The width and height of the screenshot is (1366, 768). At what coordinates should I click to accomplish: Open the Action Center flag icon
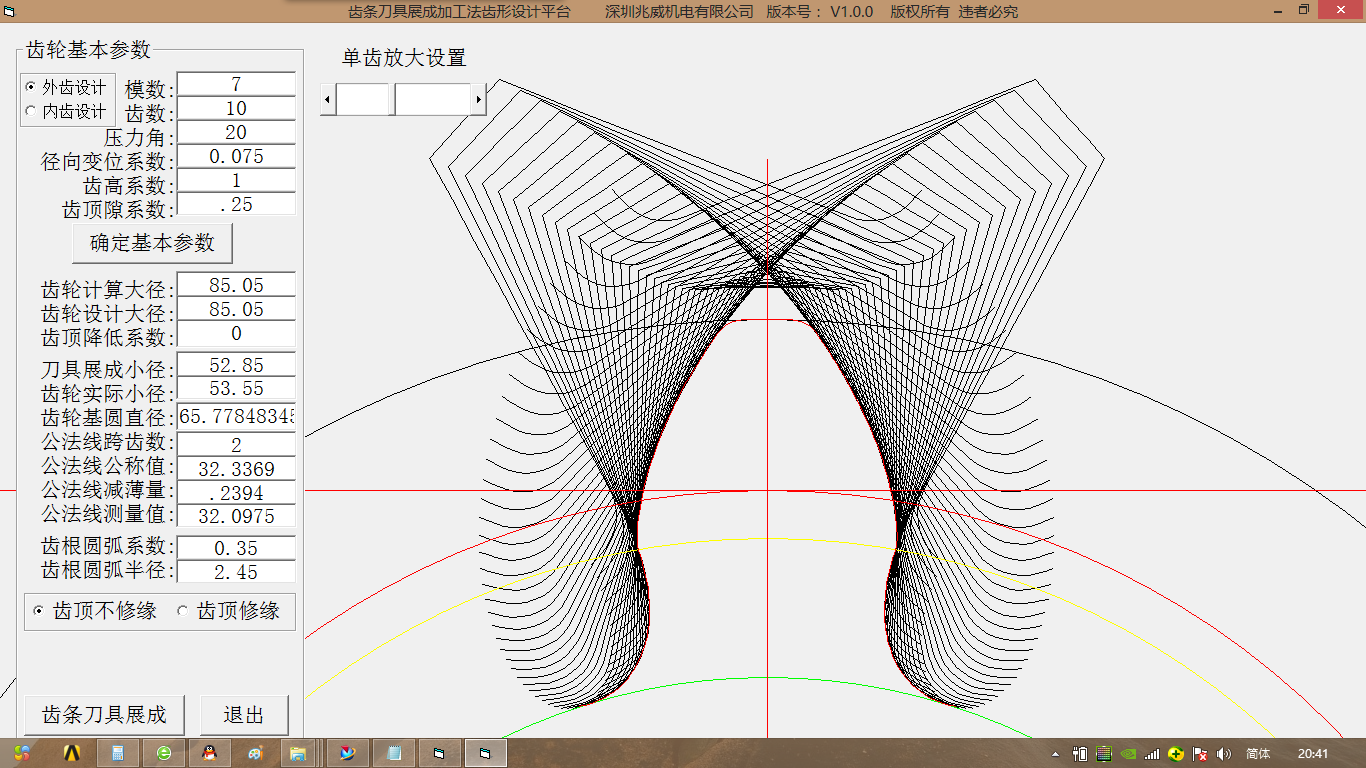coord(1200,754)
